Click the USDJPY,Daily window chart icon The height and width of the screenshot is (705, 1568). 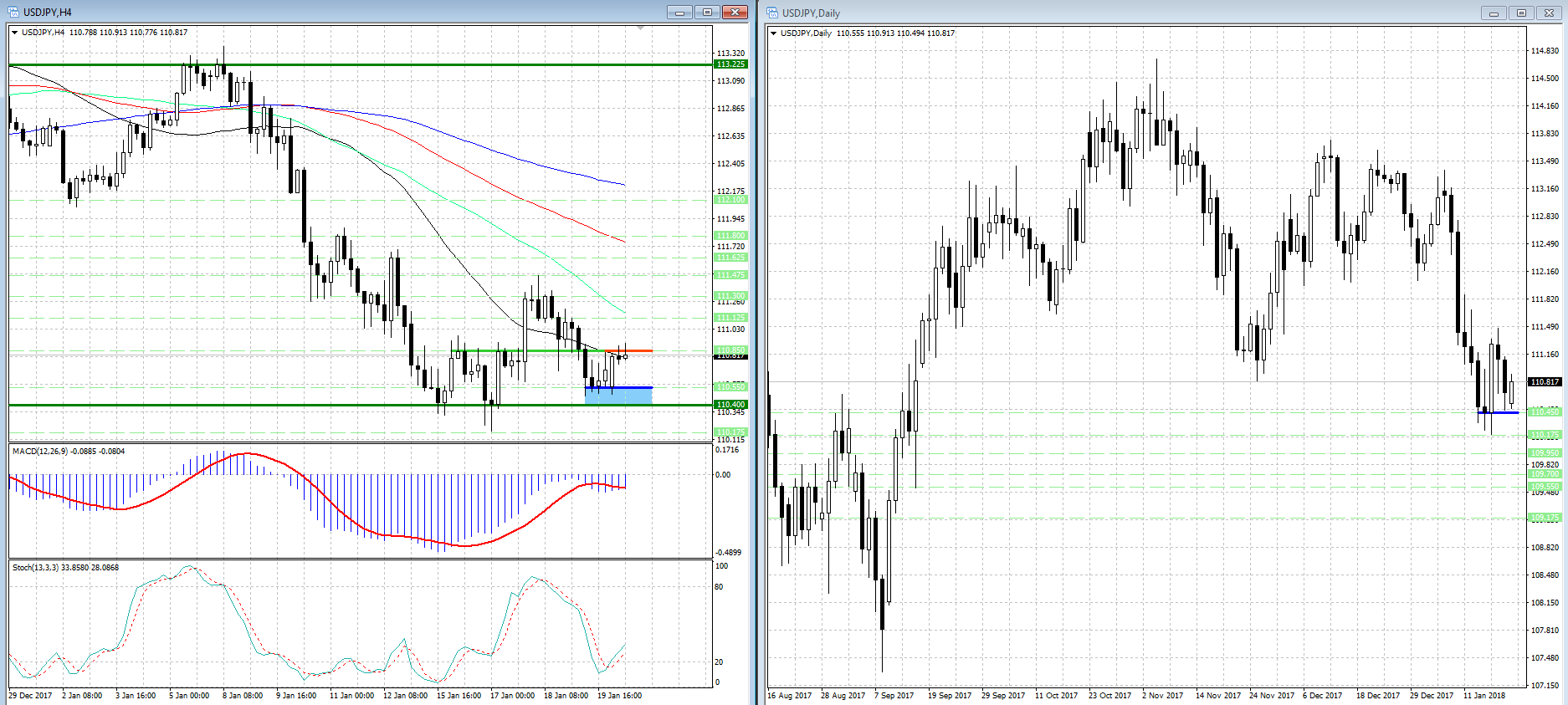pyautogui.click(x=772, y=13)
